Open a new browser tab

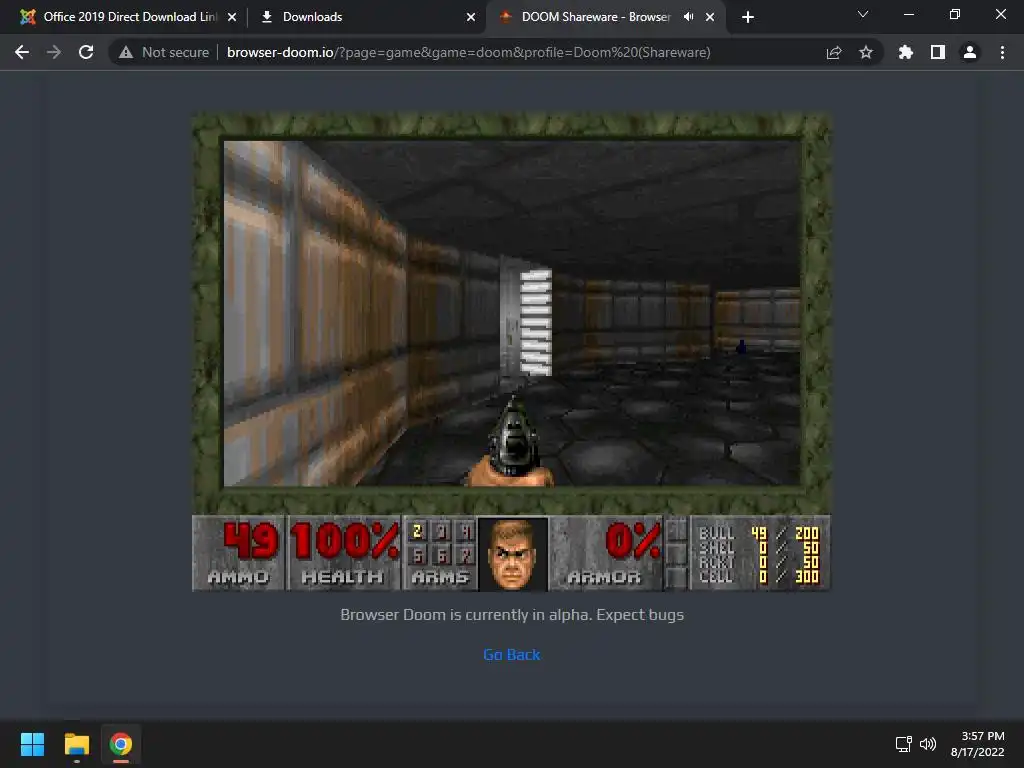(x=748, y=17)
